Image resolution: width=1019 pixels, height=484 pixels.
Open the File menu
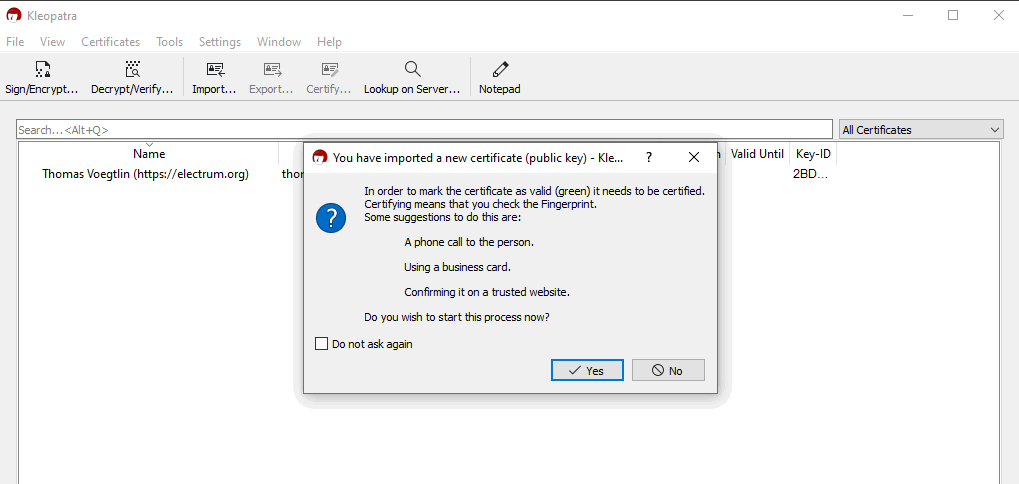click(15, 42)
